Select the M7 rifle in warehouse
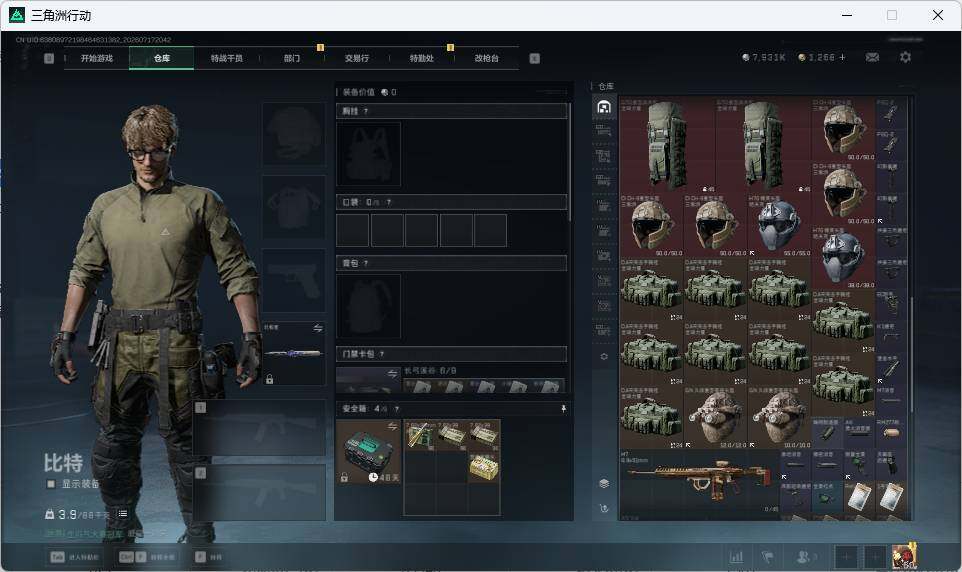Viewport: 962px width, 572px height. (699, 482)
